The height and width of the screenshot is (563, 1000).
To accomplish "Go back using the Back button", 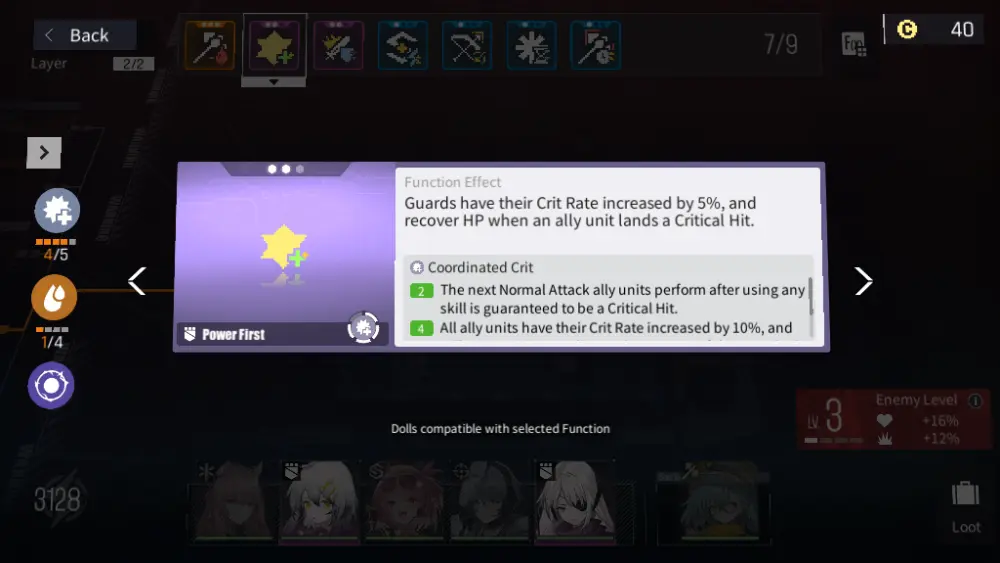I will [84, 35].
